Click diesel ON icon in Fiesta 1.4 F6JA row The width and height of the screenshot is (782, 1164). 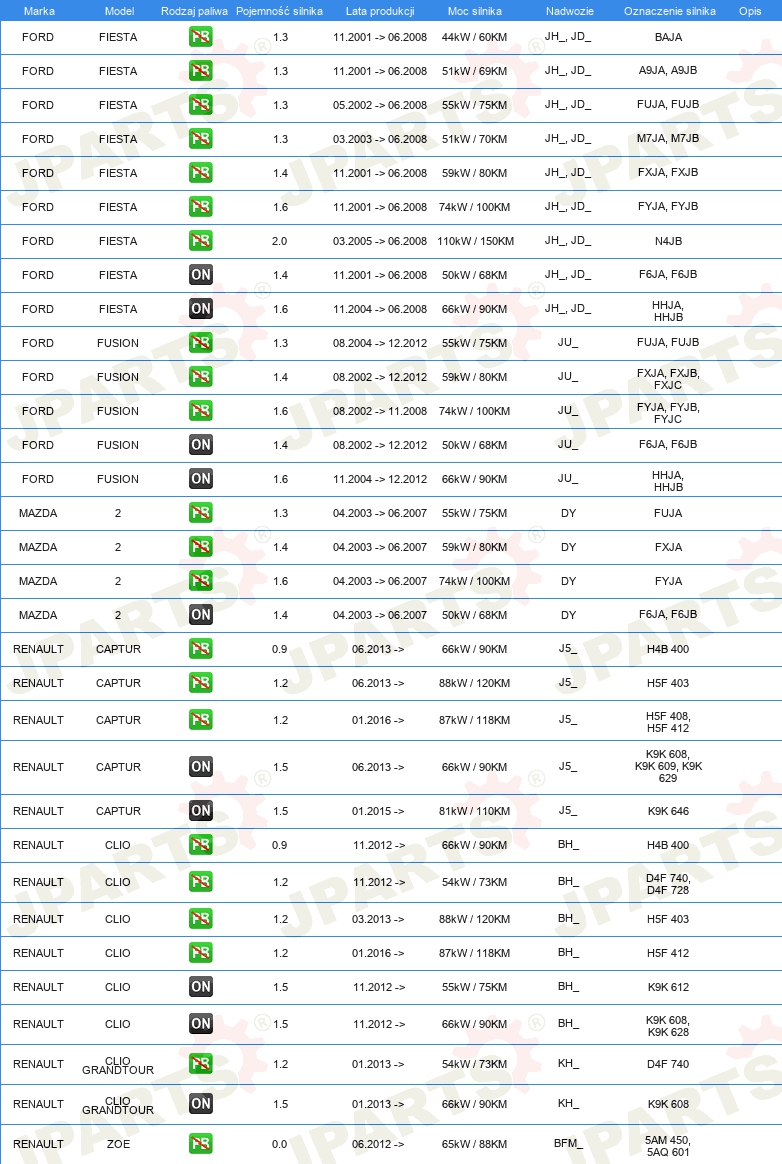(201, 275)
